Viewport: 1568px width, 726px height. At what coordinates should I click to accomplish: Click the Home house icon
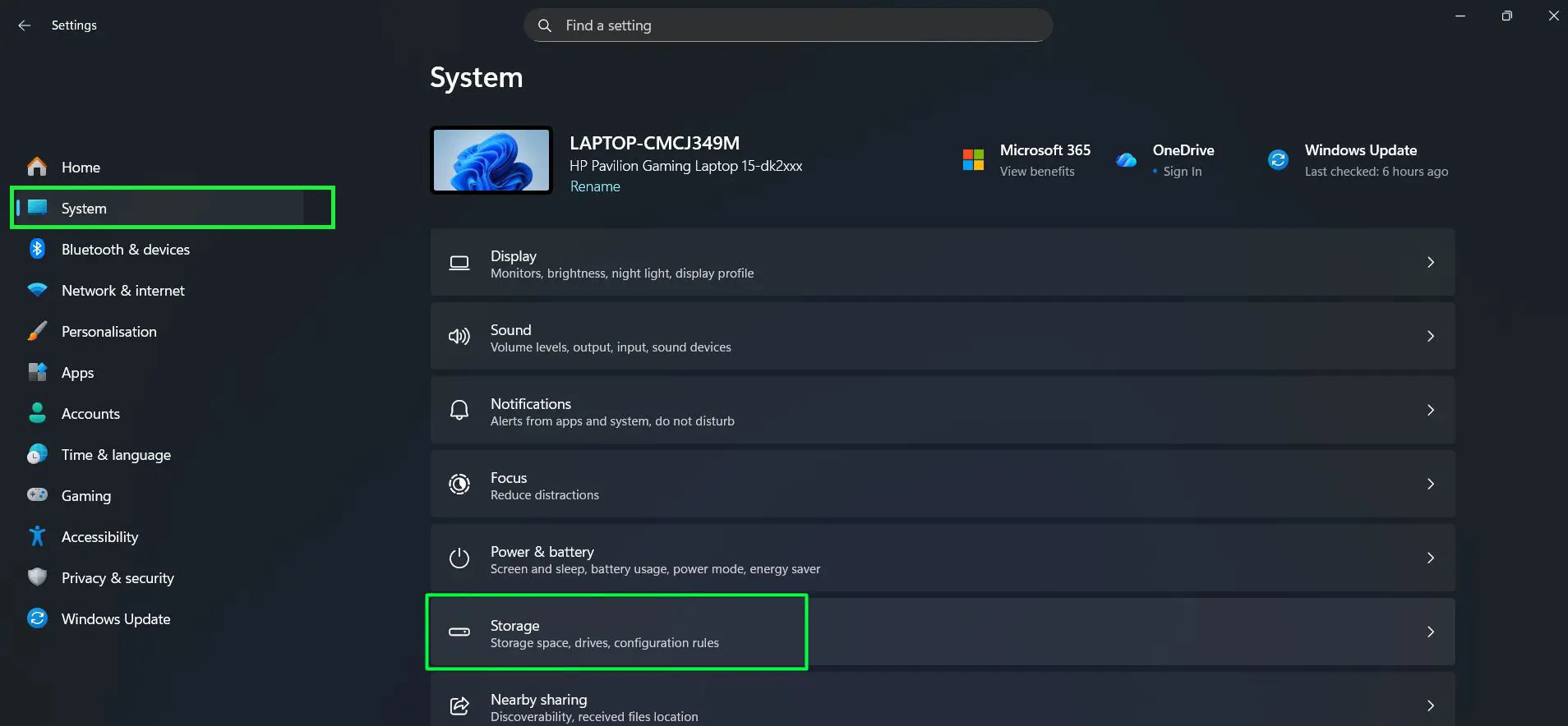coord(37,167)
